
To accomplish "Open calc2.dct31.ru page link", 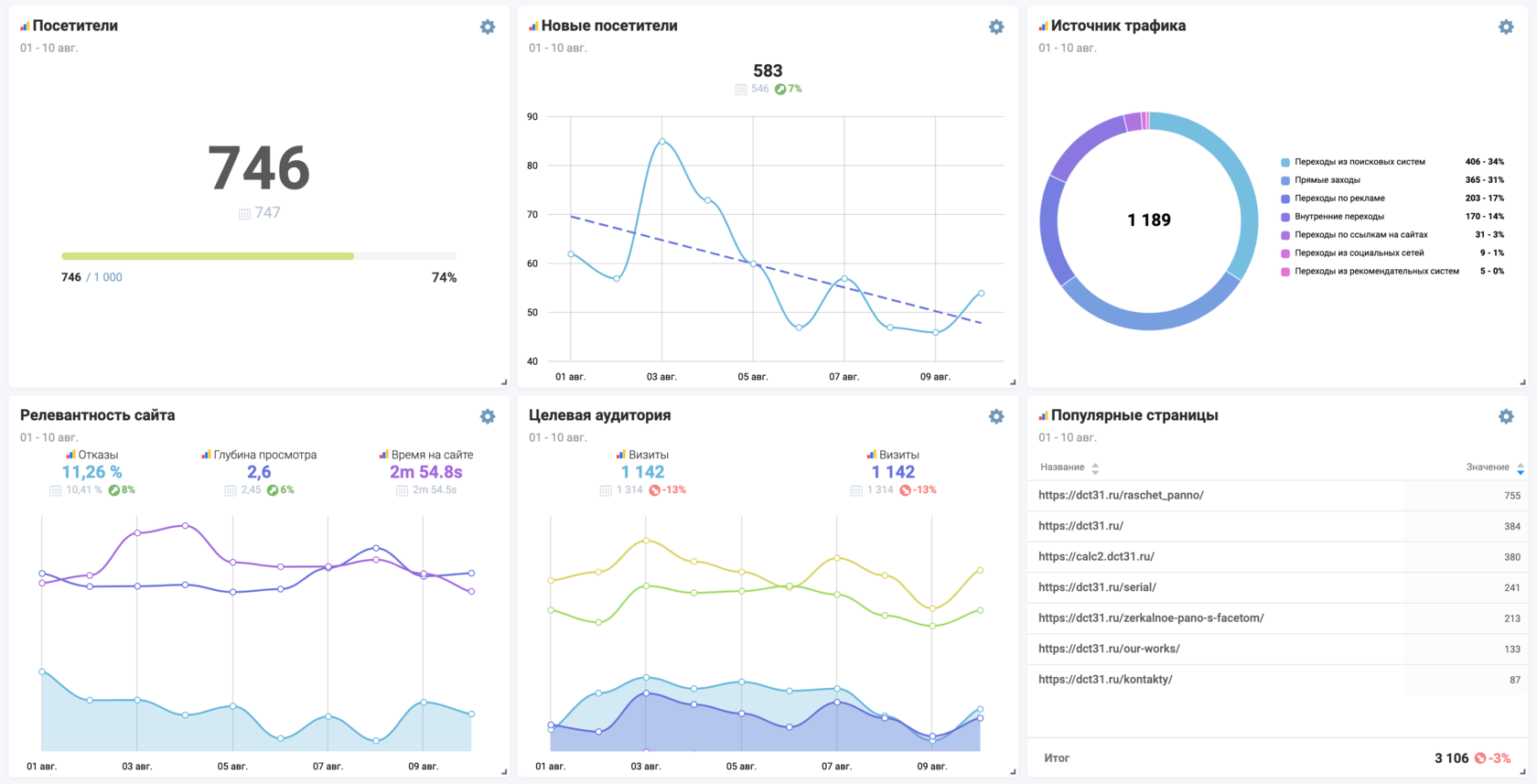I will coord(1096,557).
